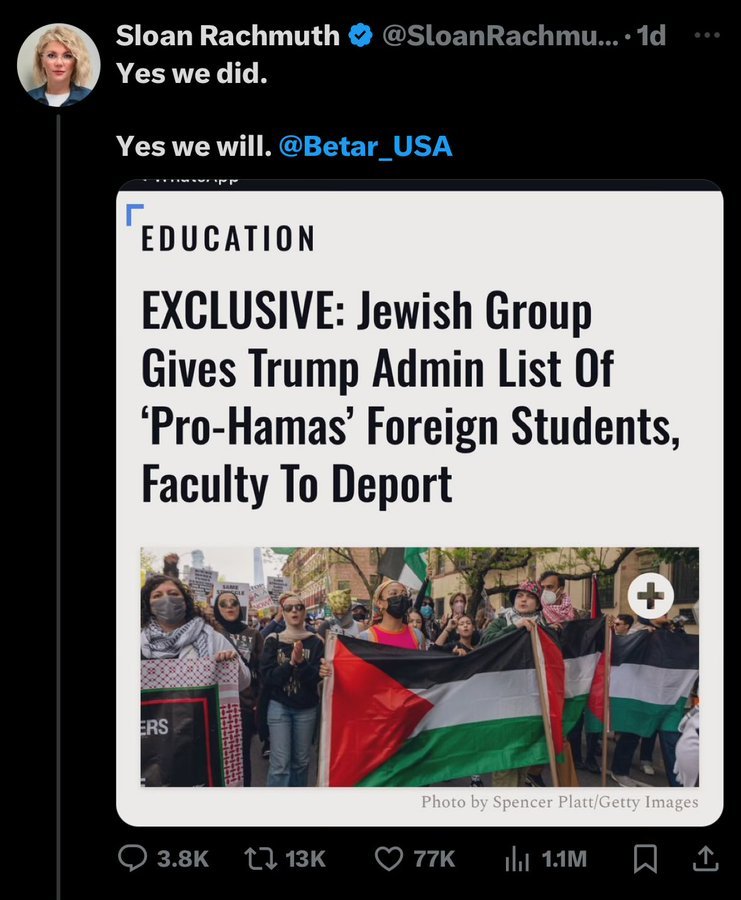This screenshot has width=741, height=900.
Task: Click the 13K reposts count
Action: [x=305, y=859]
